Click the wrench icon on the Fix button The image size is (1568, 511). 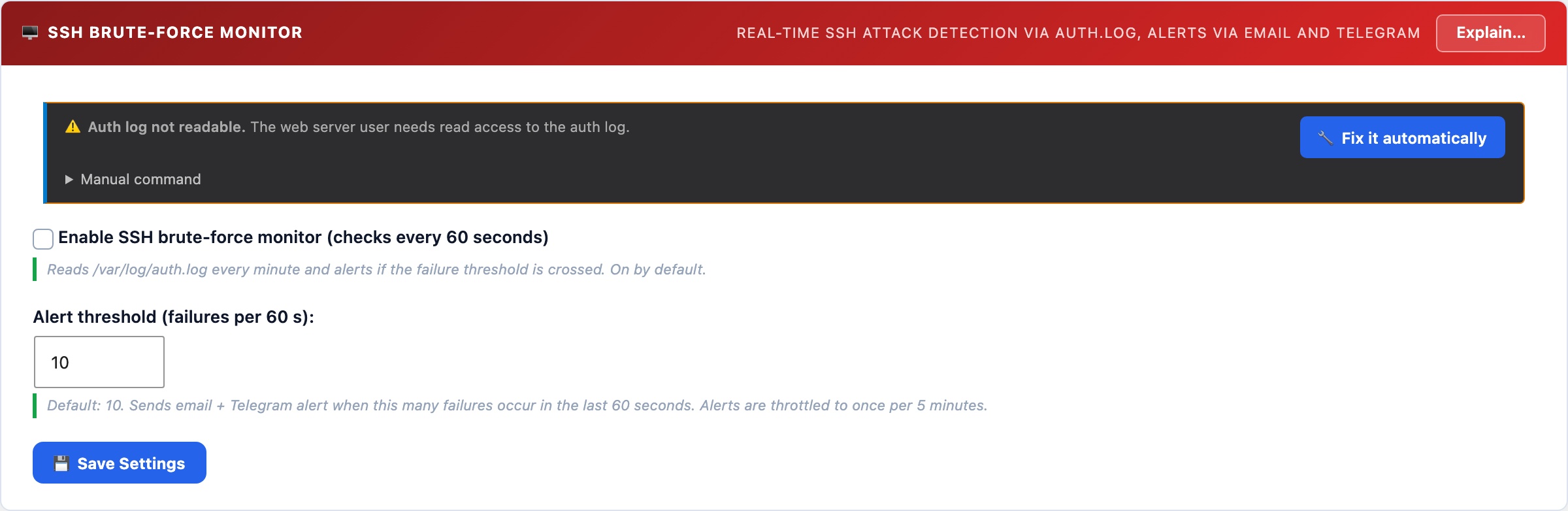coord(1325,138)
